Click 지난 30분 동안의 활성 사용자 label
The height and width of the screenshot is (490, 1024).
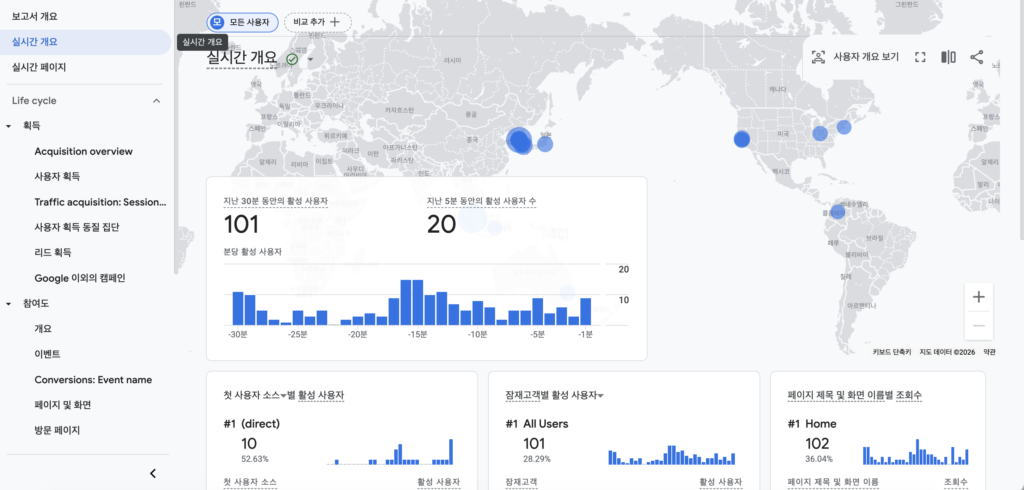275,201
